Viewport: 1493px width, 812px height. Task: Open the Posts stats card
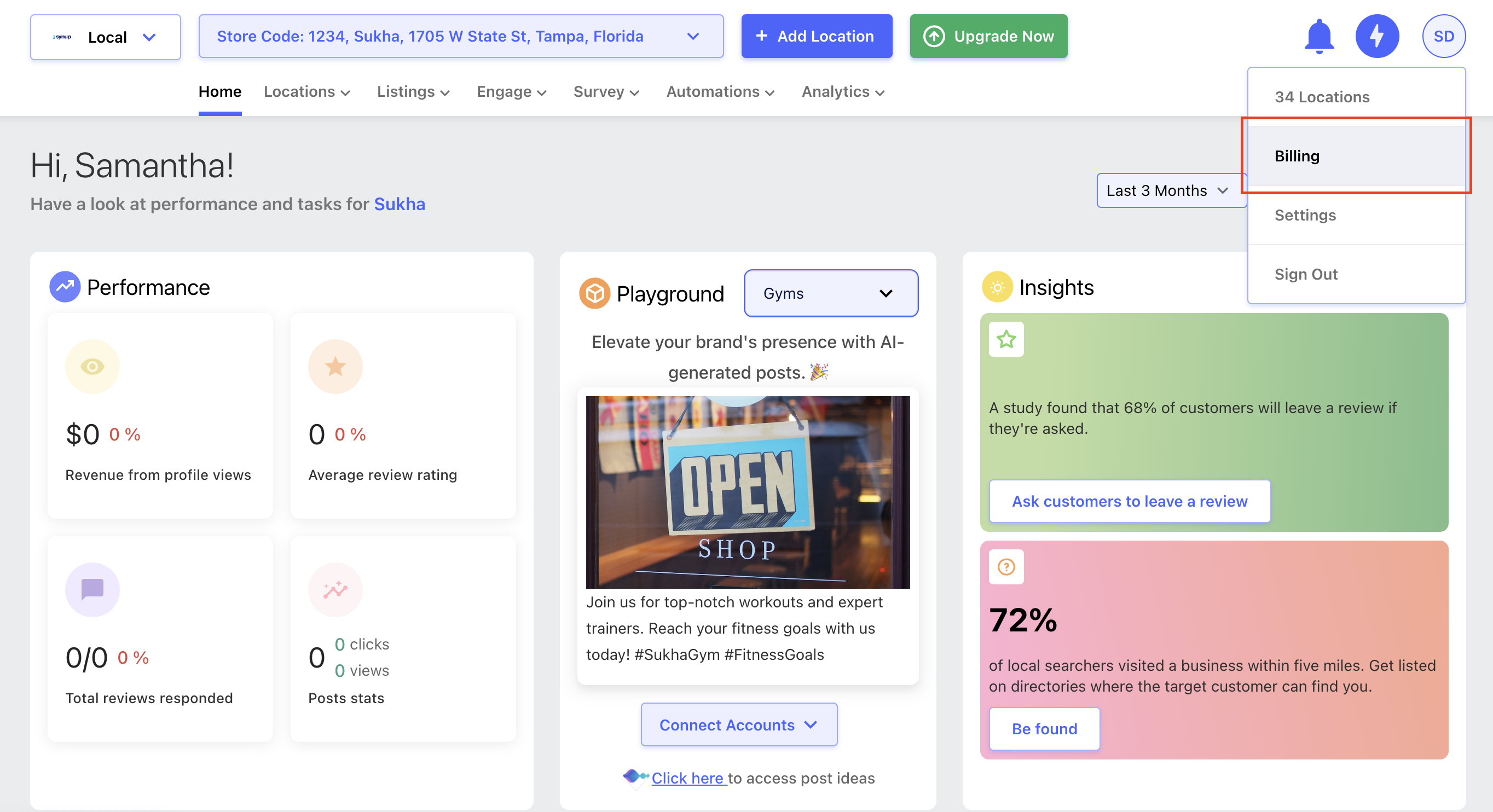pos(403,639)
